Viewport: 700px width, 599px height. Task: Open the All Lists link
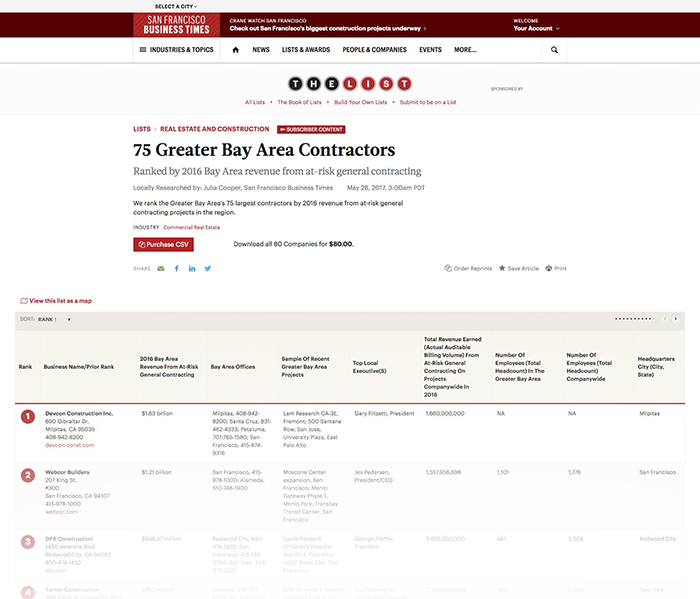tap(255, 102)
